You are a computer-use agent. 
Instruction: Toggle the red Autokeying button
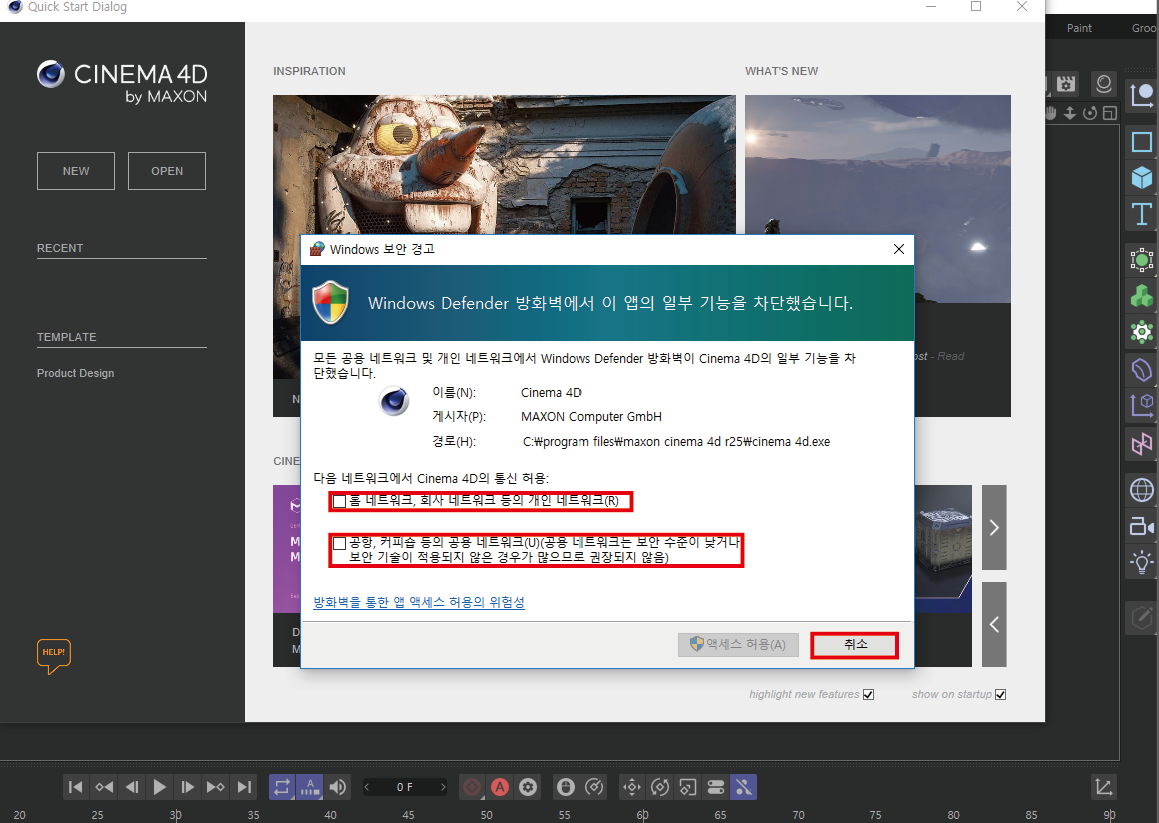[500, 787]
